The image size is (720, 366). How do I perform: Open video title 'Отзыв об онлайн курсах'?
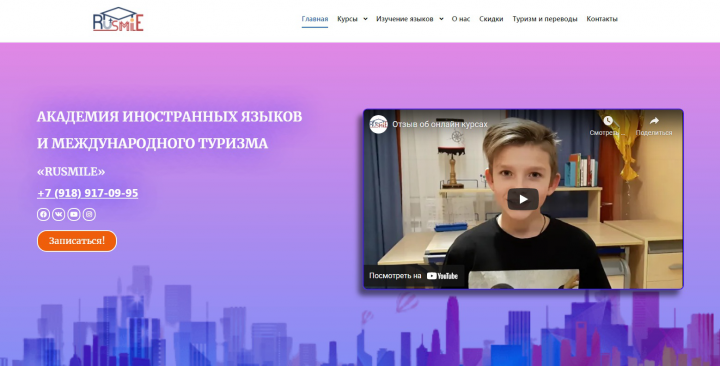click(439, 124)
